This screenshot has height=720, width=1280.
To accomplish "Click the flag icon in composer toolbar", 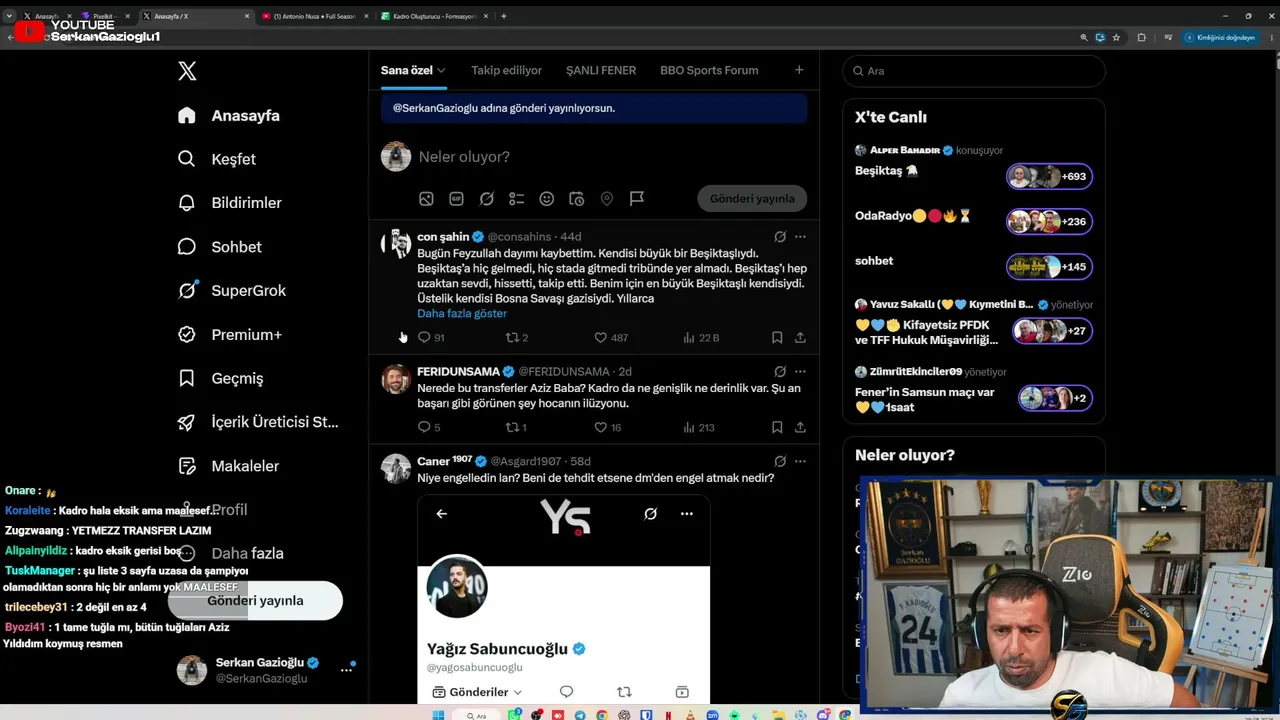I will coord(636,199).
